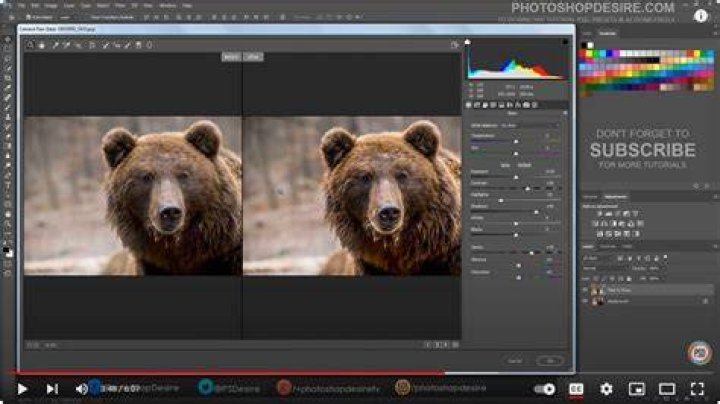Viewport: 720px width, 404px height.
Task: Play the video
Action: tap(22, 389)
